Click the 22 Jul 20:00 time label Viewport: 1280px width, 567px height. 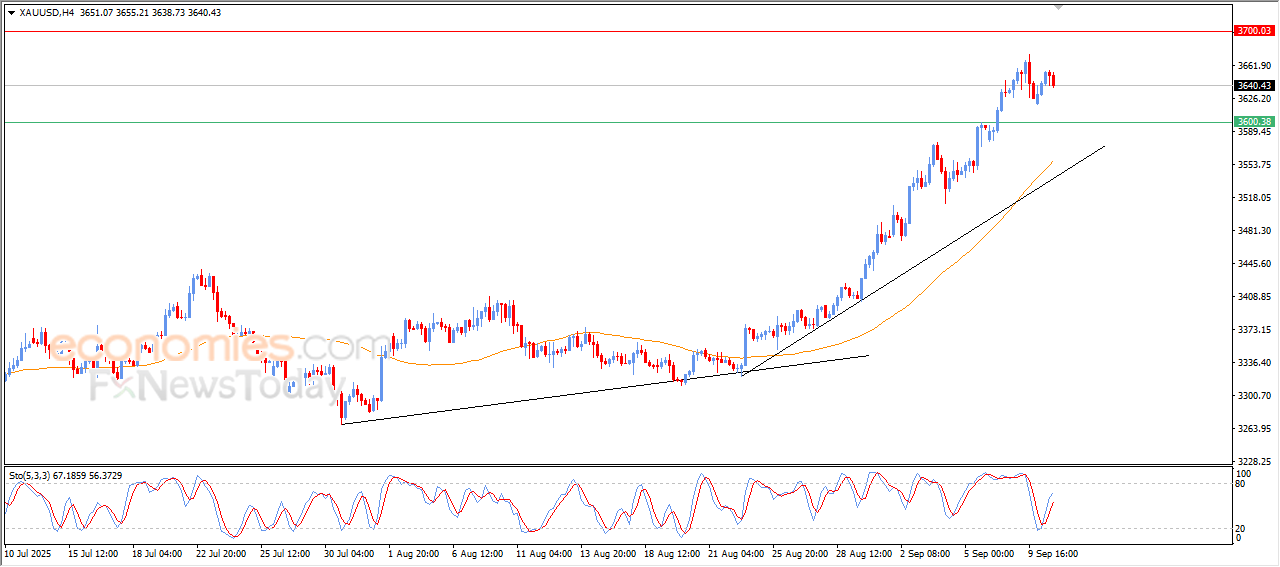tap(221, 552)
